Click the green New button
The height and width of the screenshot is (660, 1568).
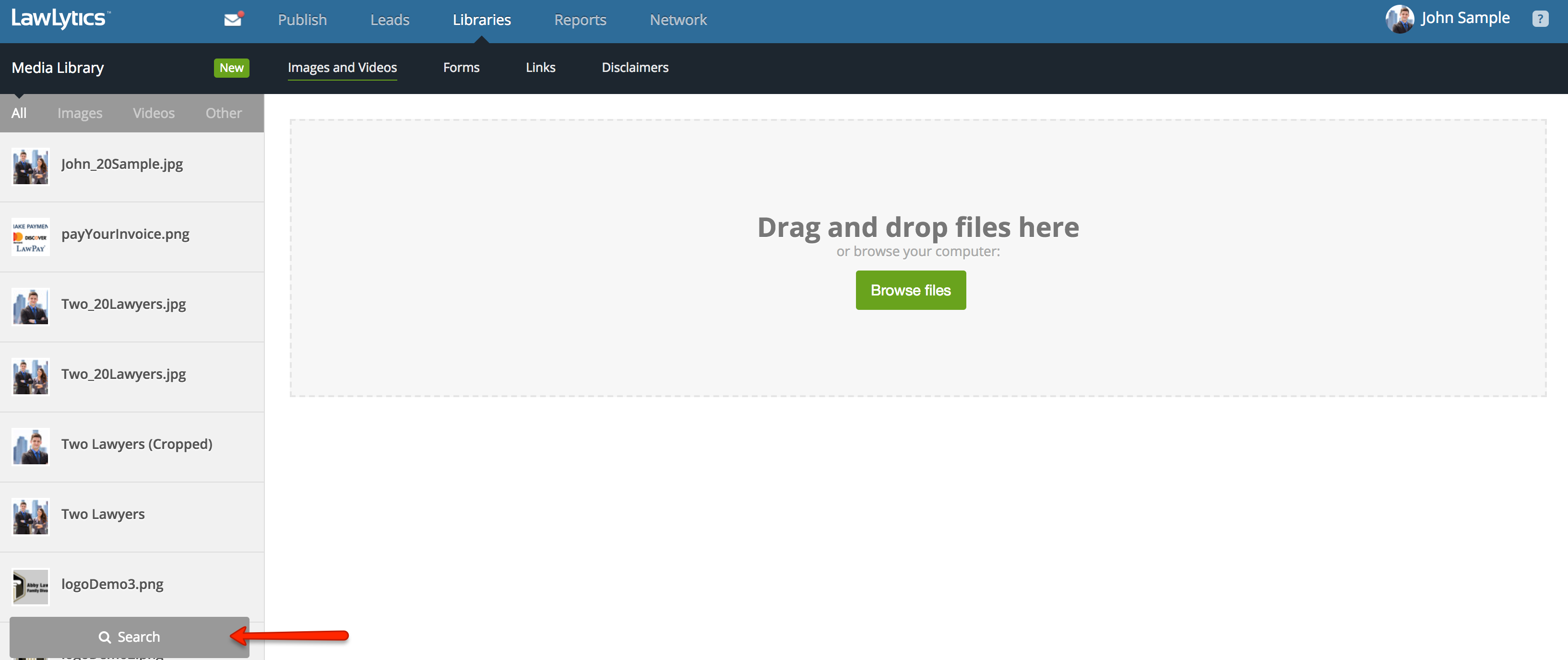tap(231, 68)
